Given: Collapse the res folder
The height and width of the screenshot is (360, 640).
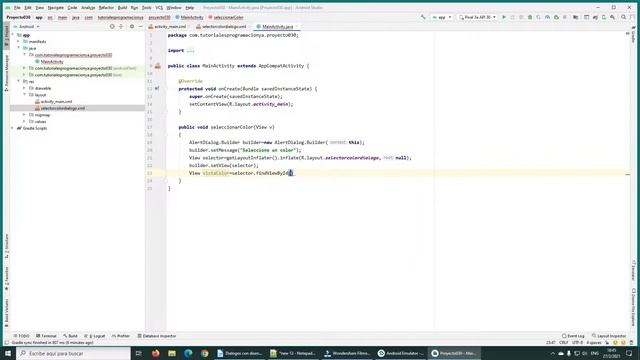Looking at the screenshot, I should click(x=18, y=82).
